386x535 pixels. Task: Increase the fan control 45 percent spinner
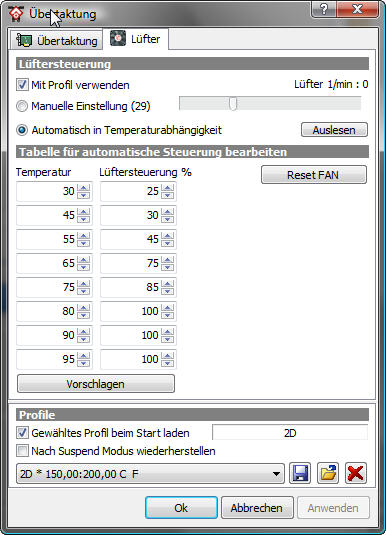(x=167, y=235)
